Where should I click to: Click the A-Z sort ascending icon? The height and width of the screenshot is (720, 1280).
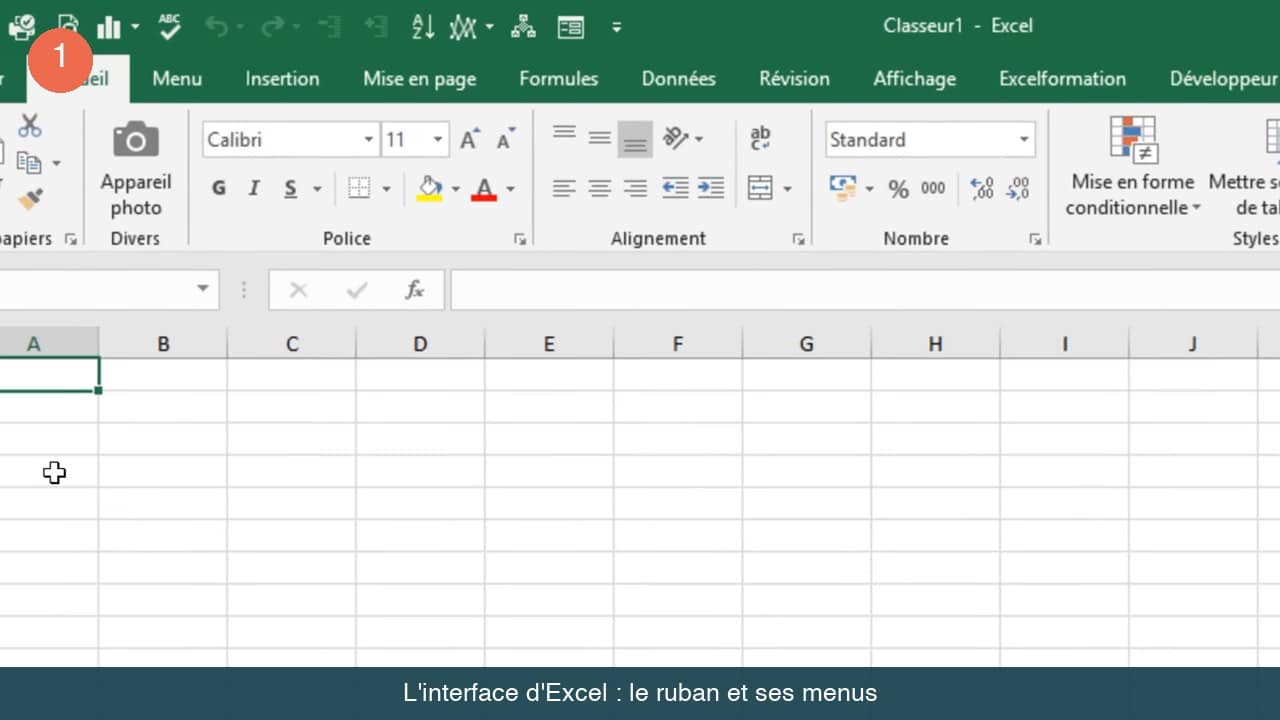(423, 27)
